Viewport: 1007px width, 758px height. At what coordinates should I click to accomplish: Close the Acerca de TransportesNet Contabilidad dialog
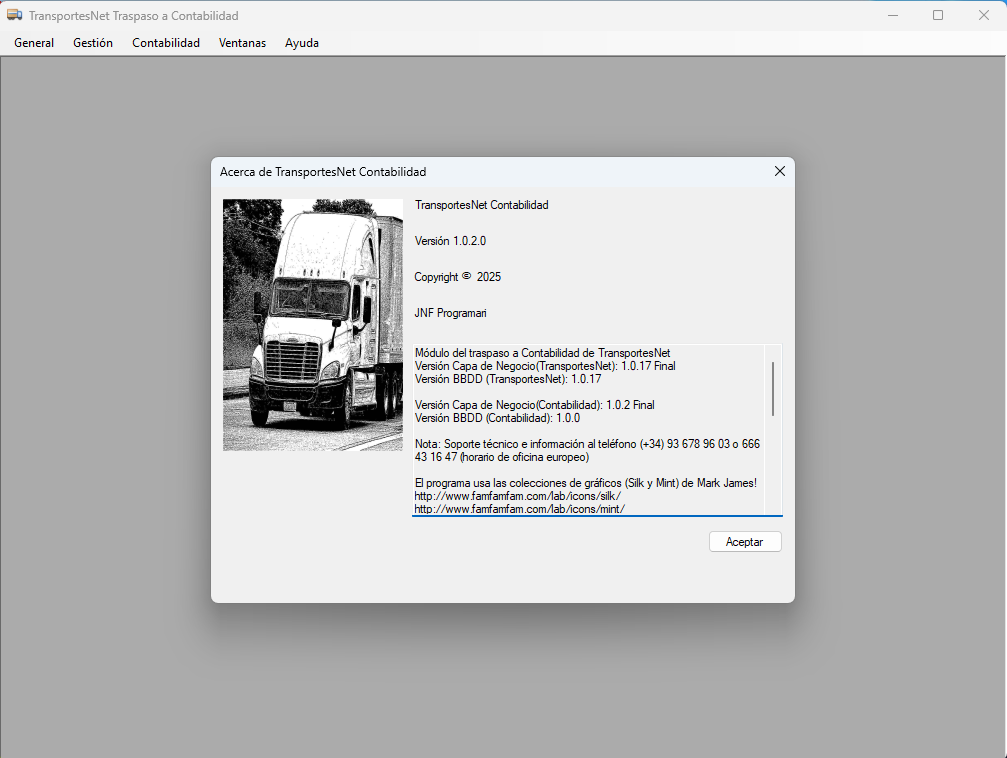tap(779, 171)
